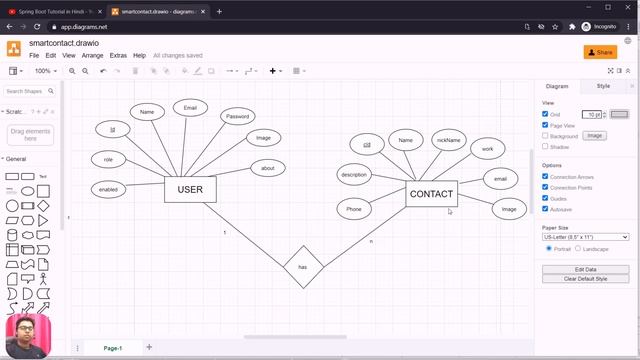
Task: Open the View panels dropdown in toolbar
Action: pyautogui.click(x=16, y=71)
